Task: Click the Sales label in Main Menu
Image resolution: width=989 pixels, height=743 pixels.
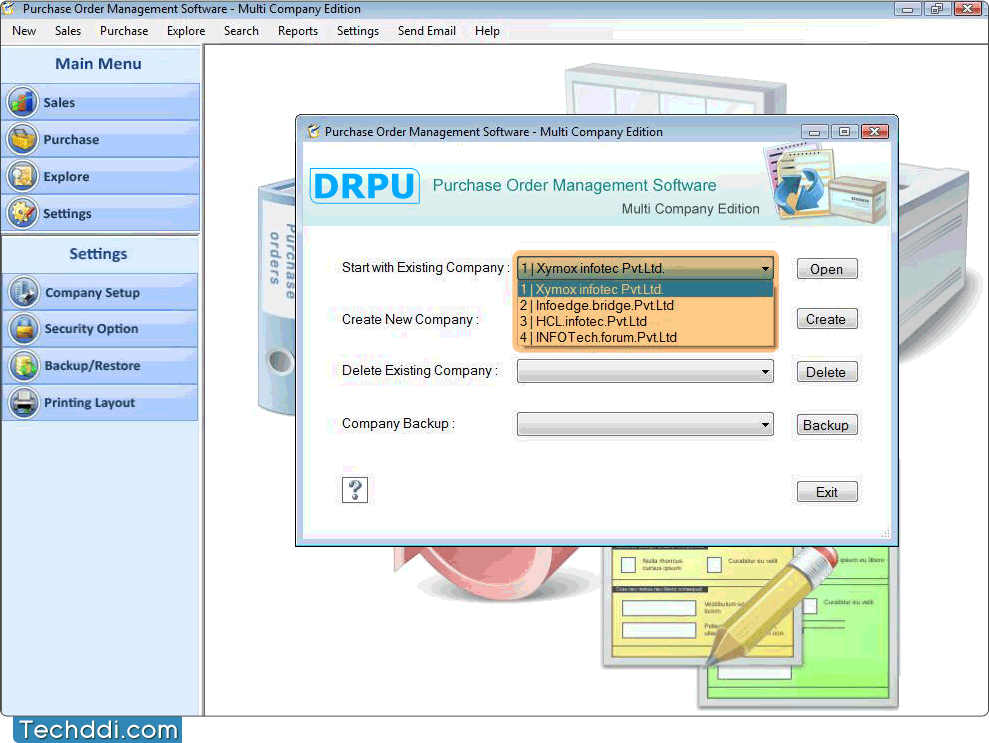Action: tap(59, 103)
